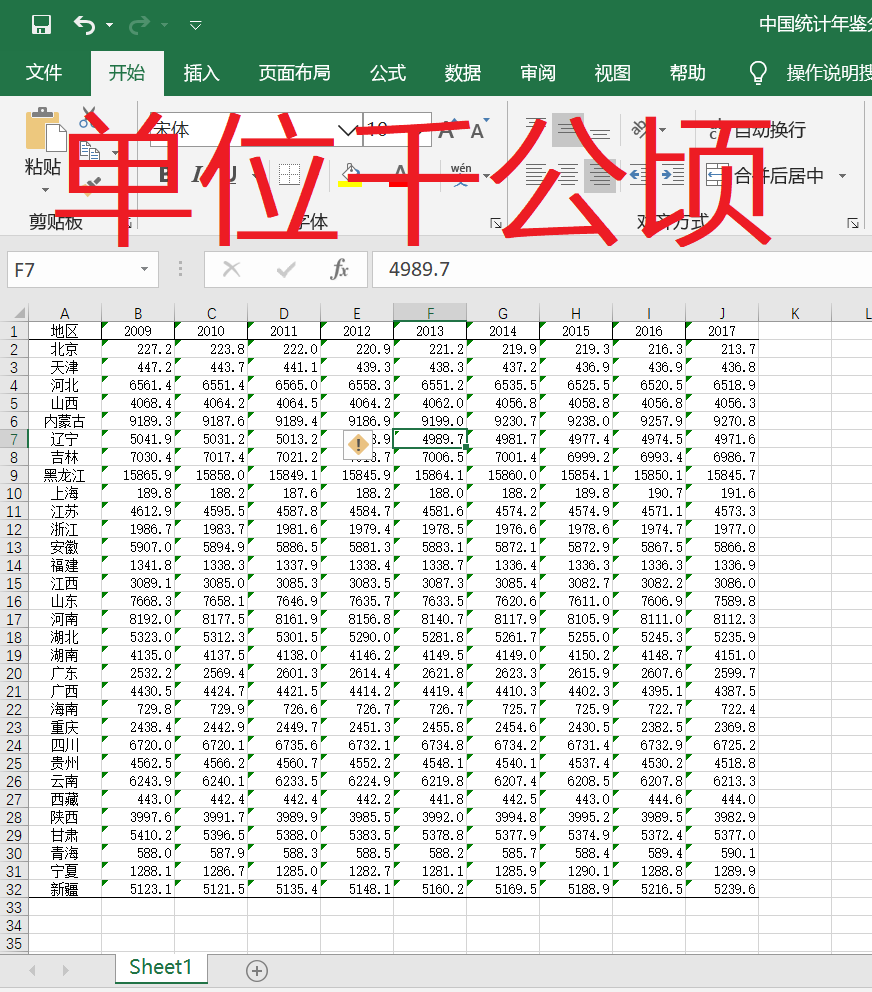The height and width of the screenshot is (992, 872).
Task: Open the Undo history dropdown arrow
Action: tap(108, 24)
